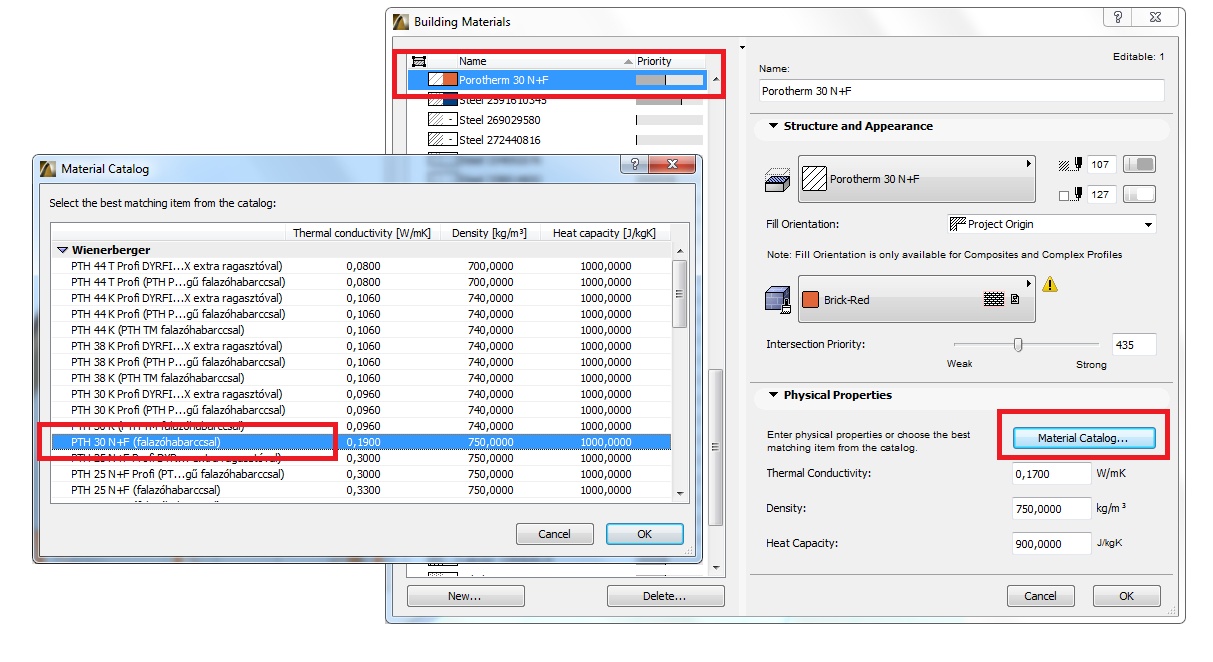Image resolution: width=1213 pixels, height=662 pixels.
Task: Open the Fill Orientation Project Origin dropdown
Action: [x=1051, y=224]
